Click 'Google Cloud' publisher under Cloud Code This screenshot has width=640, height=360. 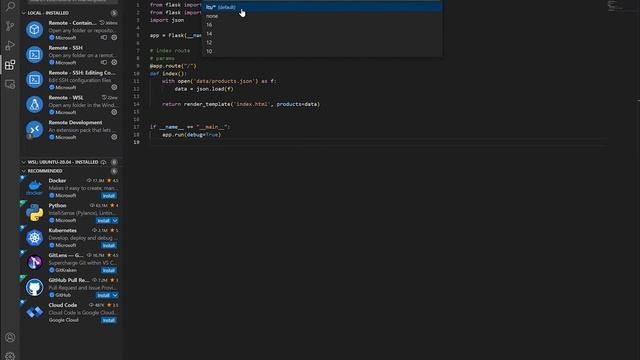63,320
